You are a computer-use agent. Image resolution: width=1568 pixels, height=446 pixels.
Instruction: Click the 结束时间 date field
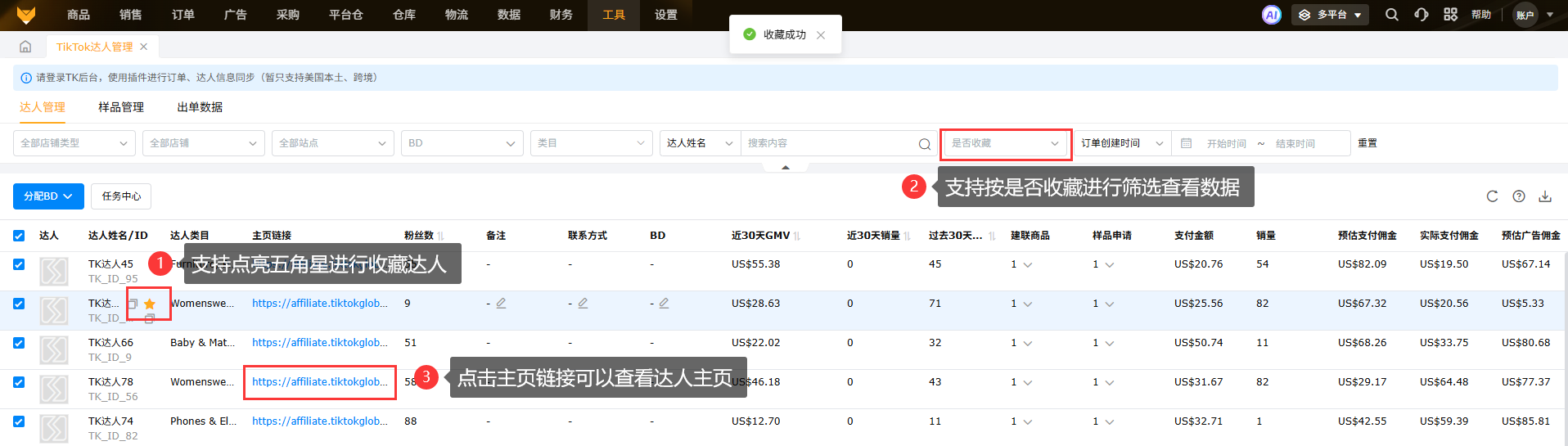[x=1295, y=144]
